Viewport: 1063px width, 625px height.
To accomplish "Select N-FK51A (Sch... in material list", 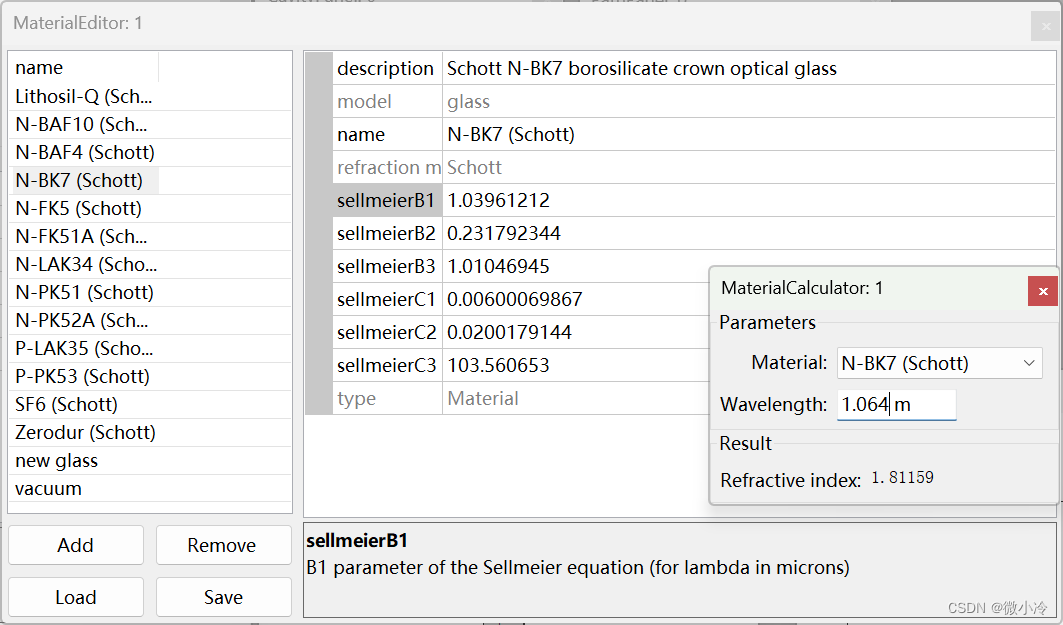I will coord(81,237).
